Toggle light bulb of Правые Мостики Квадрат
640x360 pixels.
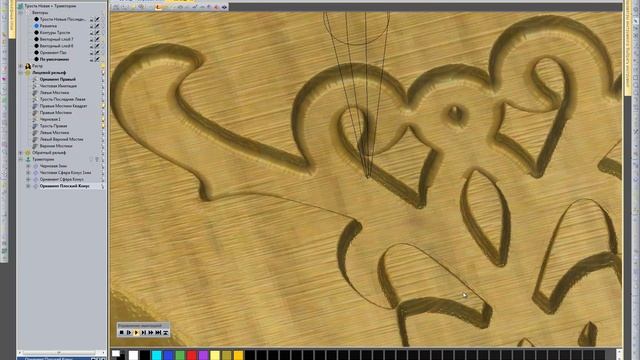[x=103, y=106]
